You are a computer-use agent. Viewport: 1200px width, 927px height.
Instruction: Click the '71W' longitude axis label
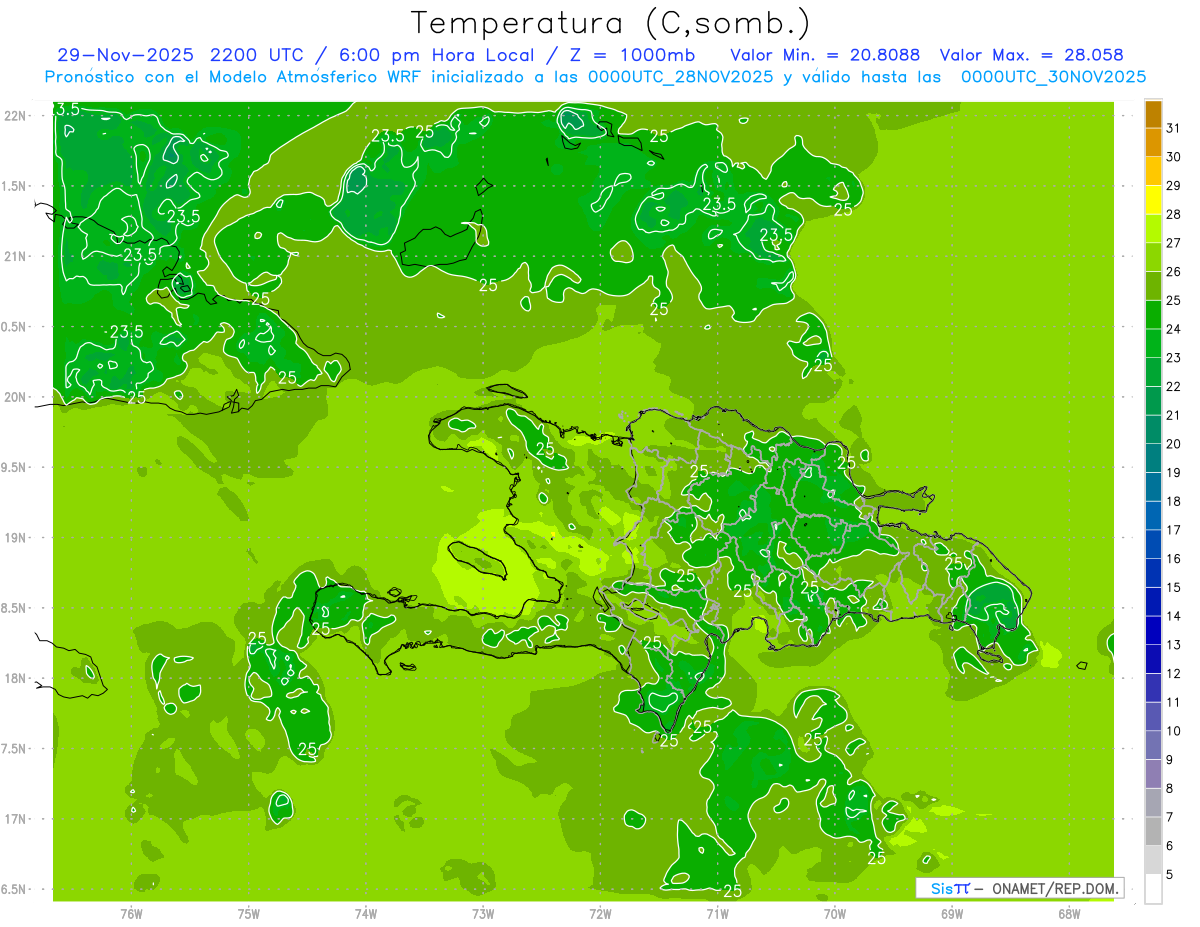point(717,914)
